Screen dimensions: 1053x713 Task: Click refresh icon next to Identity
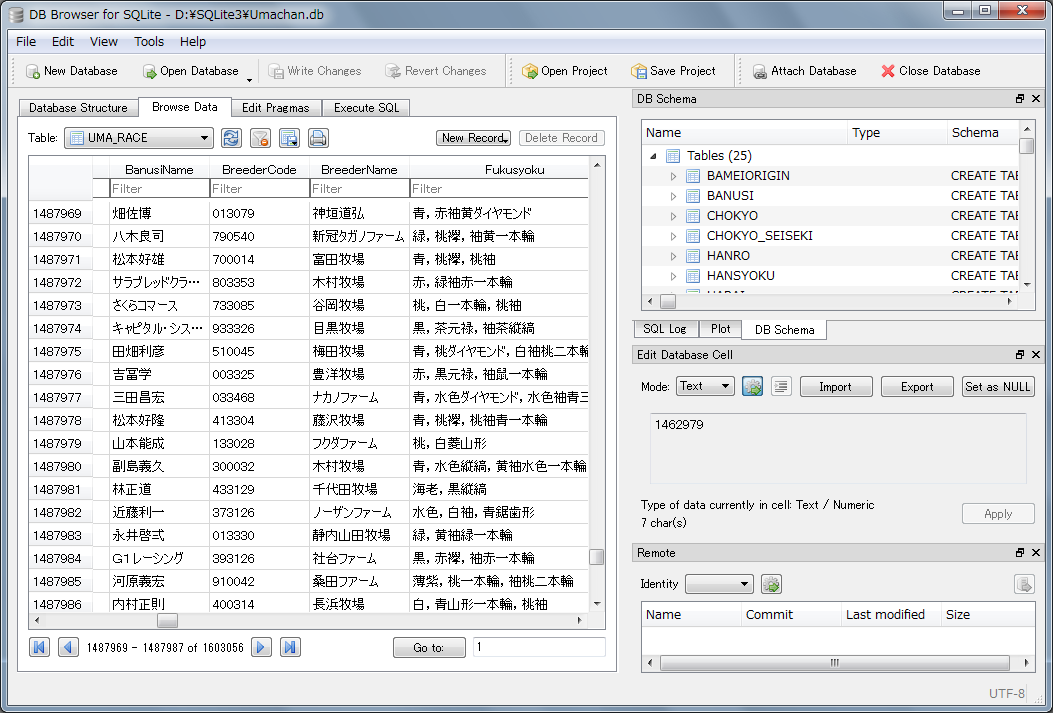771,584
